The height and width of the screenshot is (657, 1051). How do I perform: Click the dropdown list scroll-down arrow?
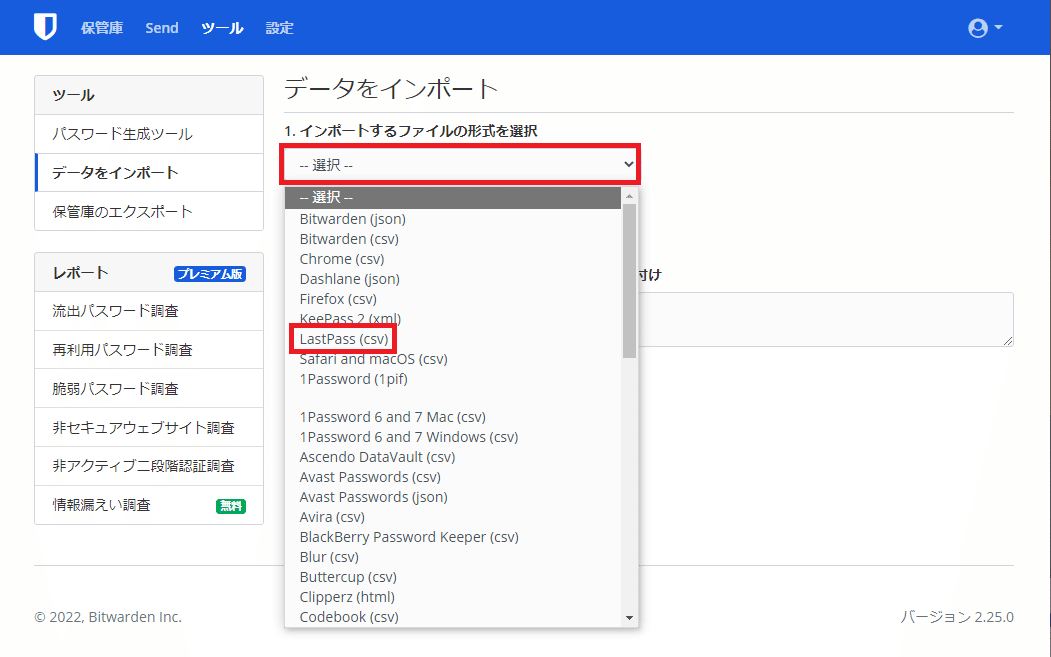click(x=629, y=618)
